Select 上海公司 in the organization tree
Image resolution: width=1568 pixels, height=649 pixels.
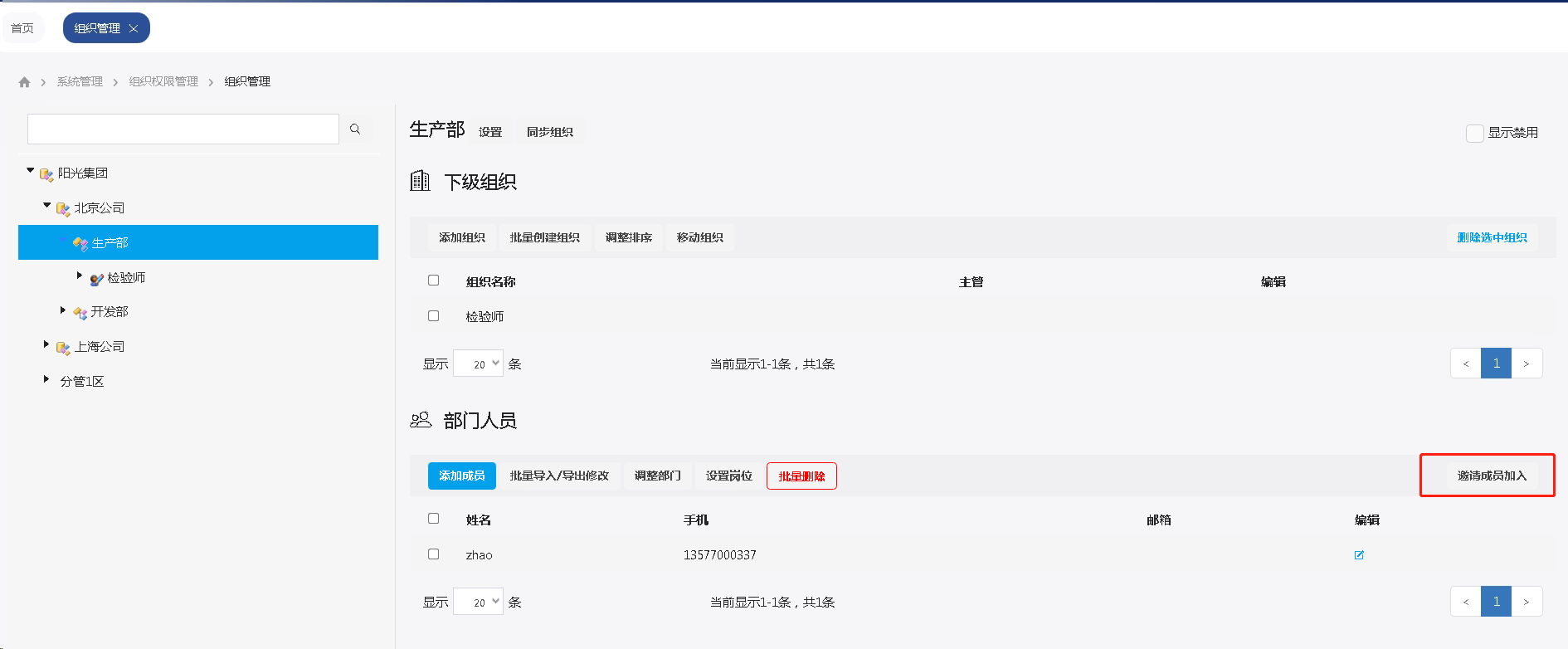tap(100, 347)
